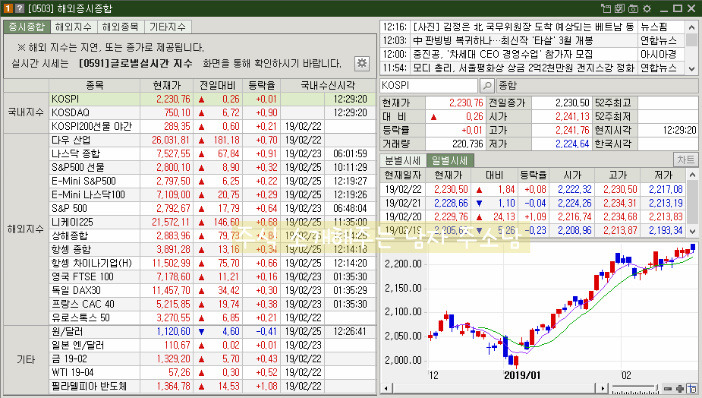
Task: Select the 유로스톡스 50 row
Action: [212, 317]
